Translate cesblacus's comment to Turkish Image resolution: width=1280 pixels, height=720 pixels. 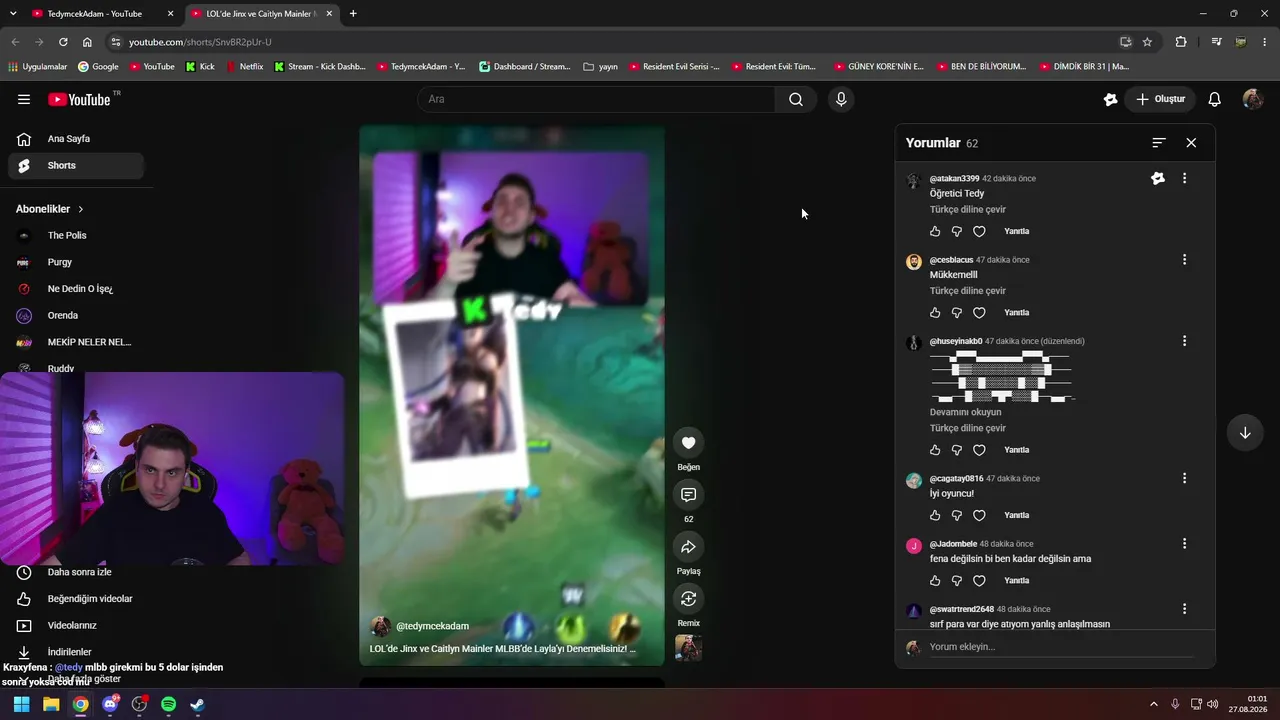click(x=968, y=291)
